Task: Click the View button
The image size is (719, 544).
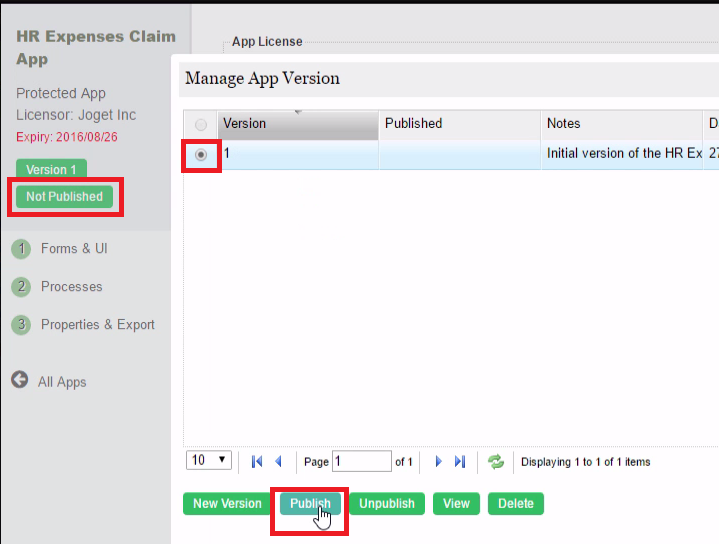Action: coord(456,504)
